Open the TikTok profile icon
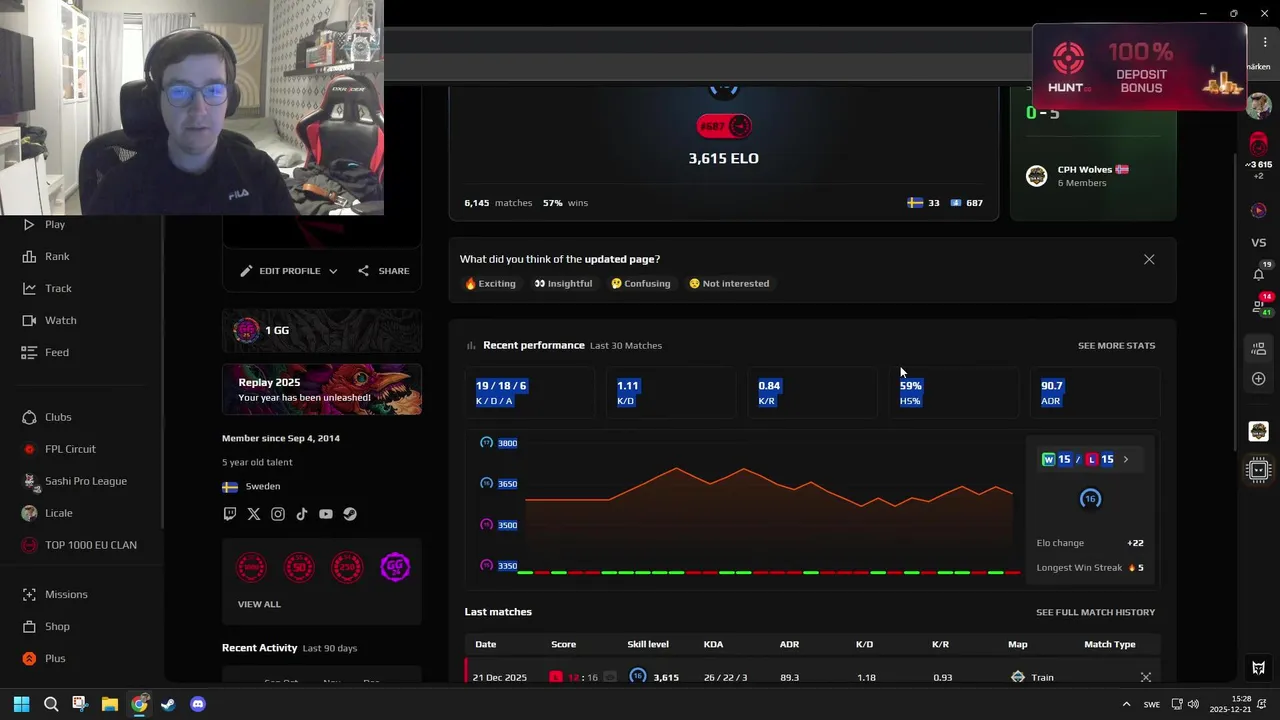Image resolution: width=1280 pixels, height=720 pixels. click(302, 514)
